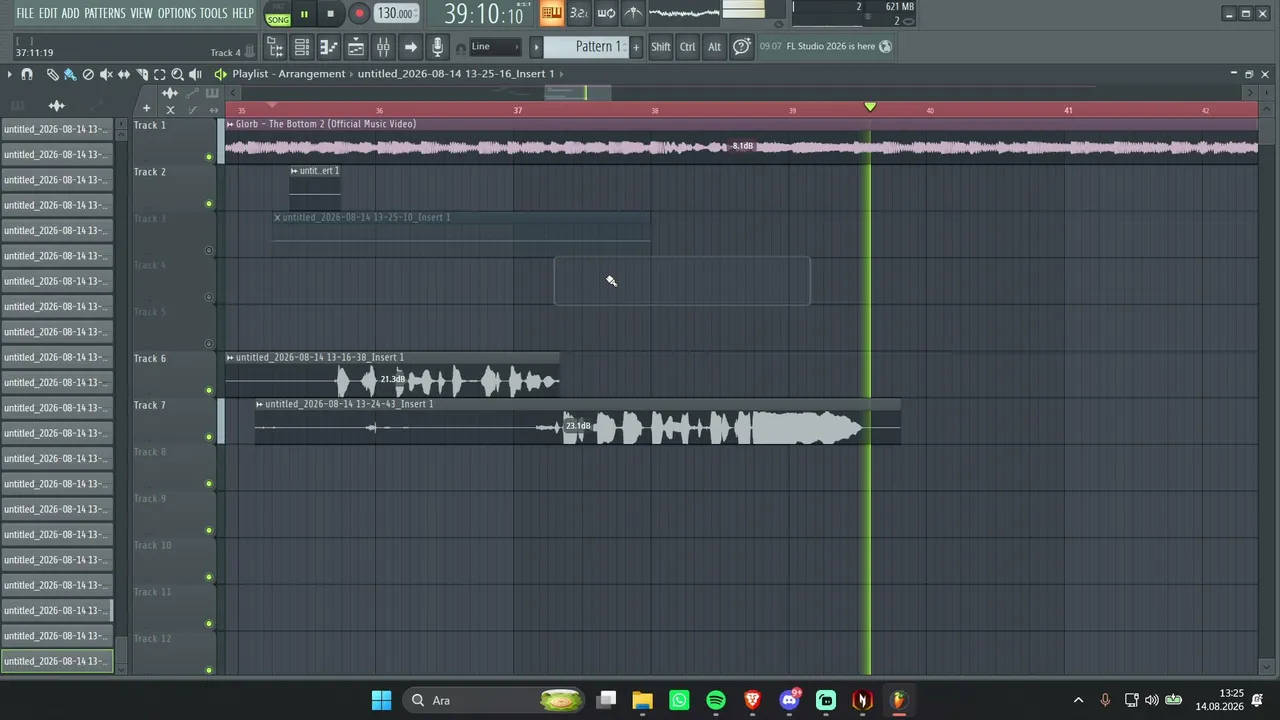
Task: Select the Draw pencil tool
Action: (x=52, y=74)
